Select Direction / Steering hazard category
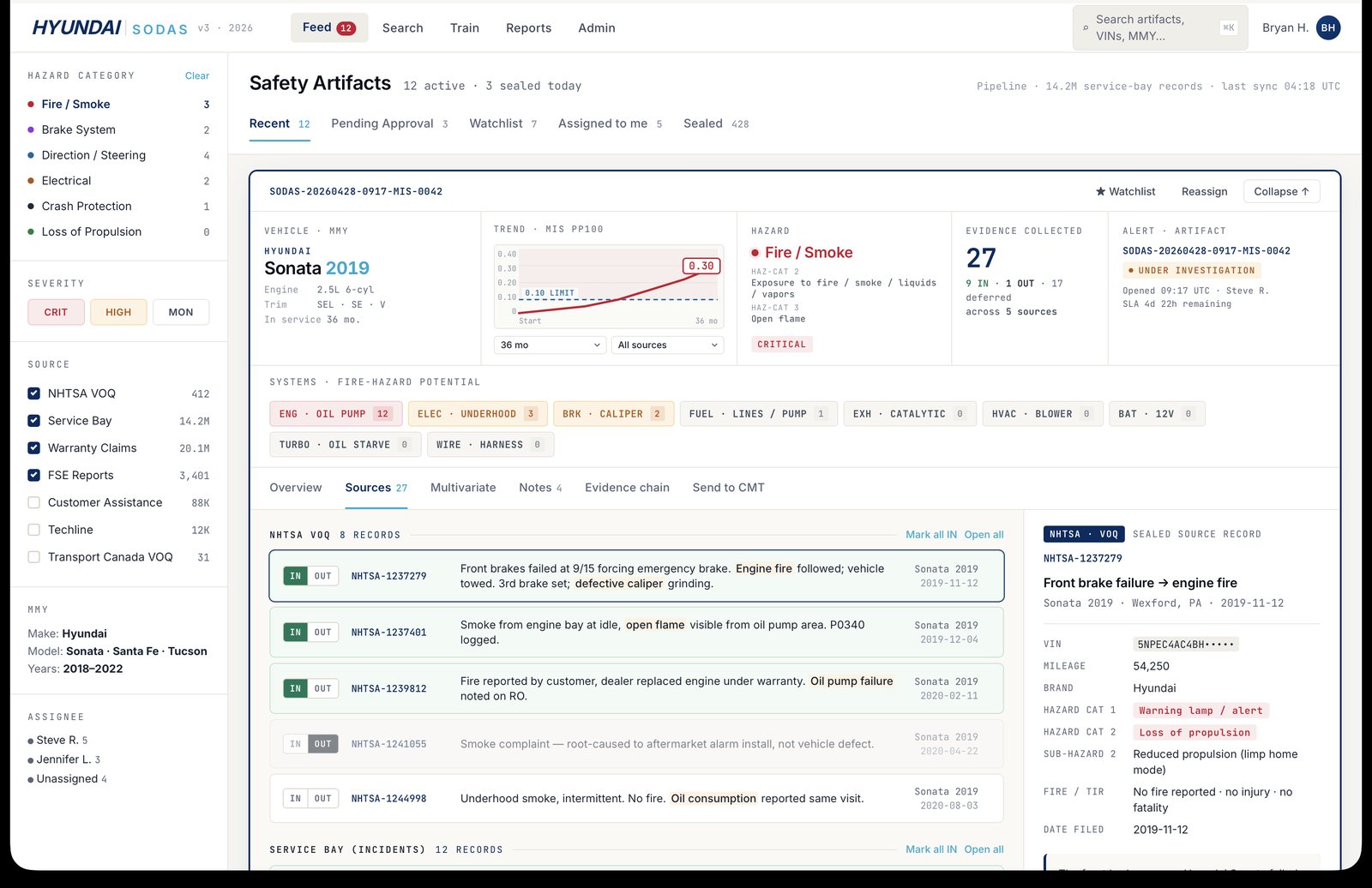 [x=118, y=155]
